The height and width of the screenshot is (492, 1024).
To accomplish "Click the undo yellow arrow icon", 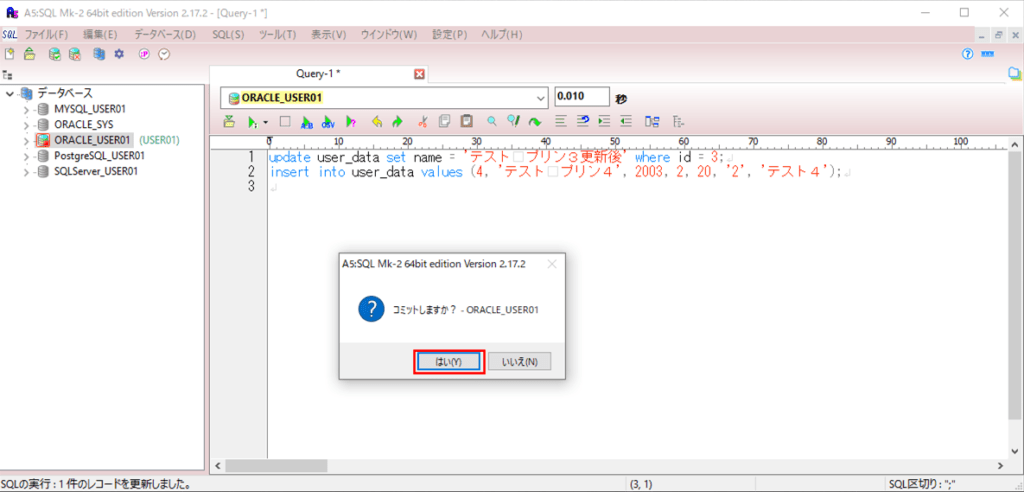I will (377, 121).
